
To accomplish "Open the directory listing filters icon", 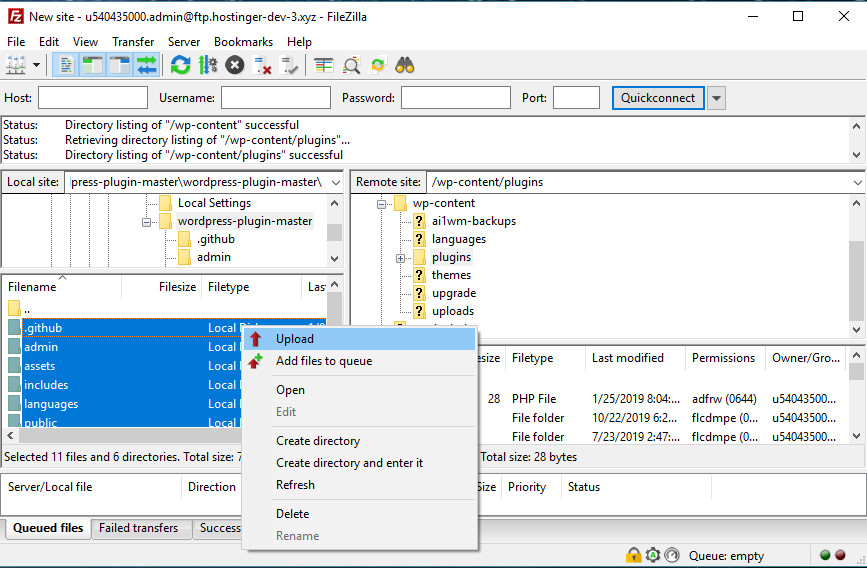I will [x=323, y=65].
